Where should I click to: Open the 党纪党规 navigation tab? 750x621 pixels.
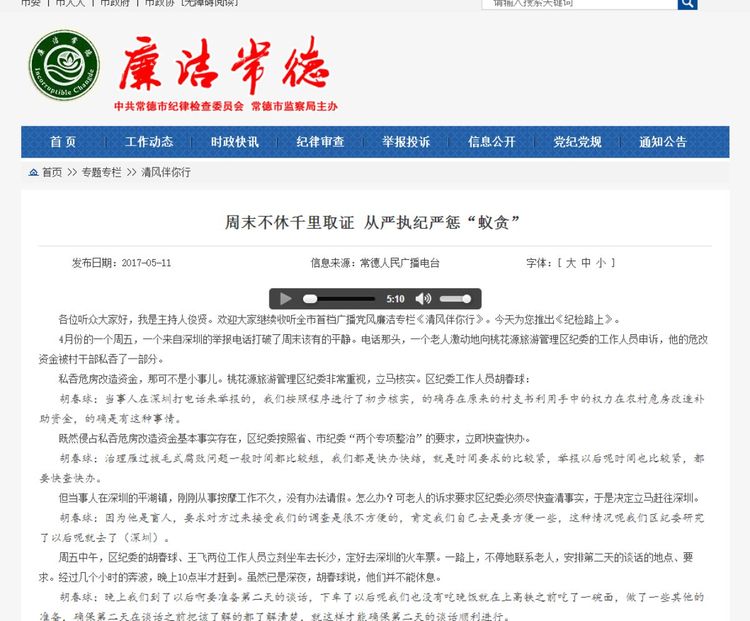point(577,142)
